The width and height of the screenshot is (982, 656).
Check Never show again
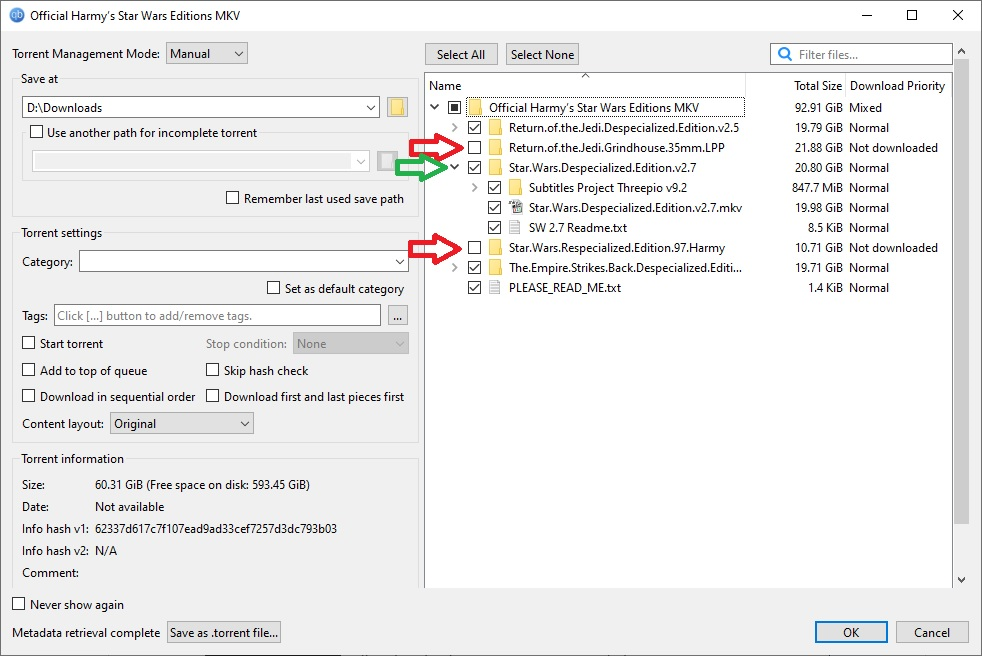19,604
